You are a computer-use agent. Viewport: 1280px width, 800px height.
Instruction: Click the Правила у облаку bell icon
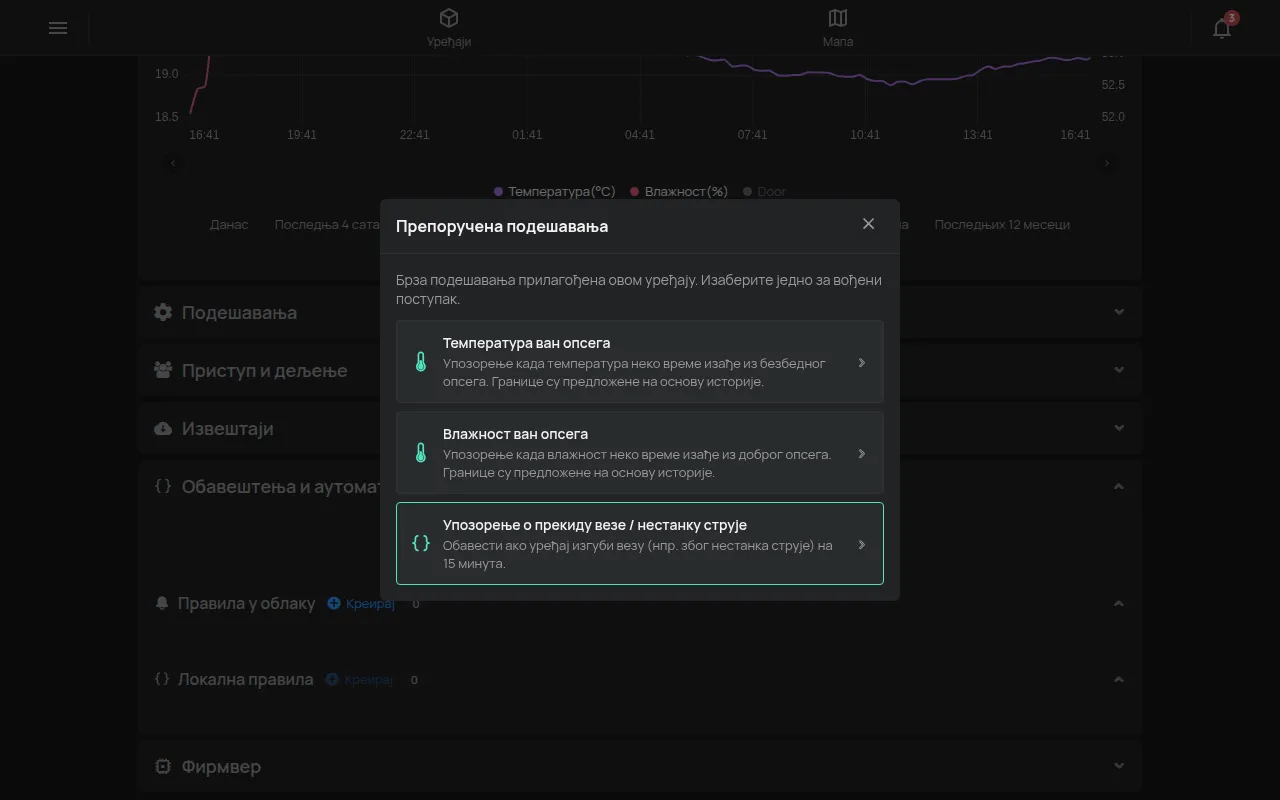click(163, 603)
